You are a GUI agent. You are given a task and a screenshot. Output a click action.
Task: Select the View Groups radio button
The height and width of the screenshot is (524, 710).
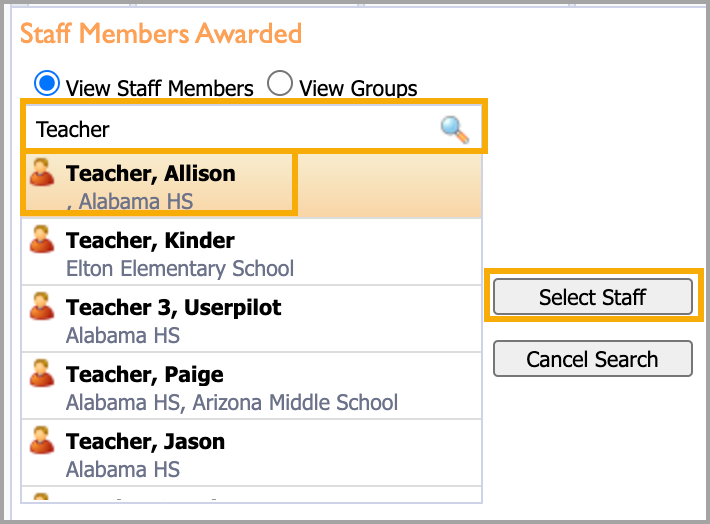tap(279, 83)
